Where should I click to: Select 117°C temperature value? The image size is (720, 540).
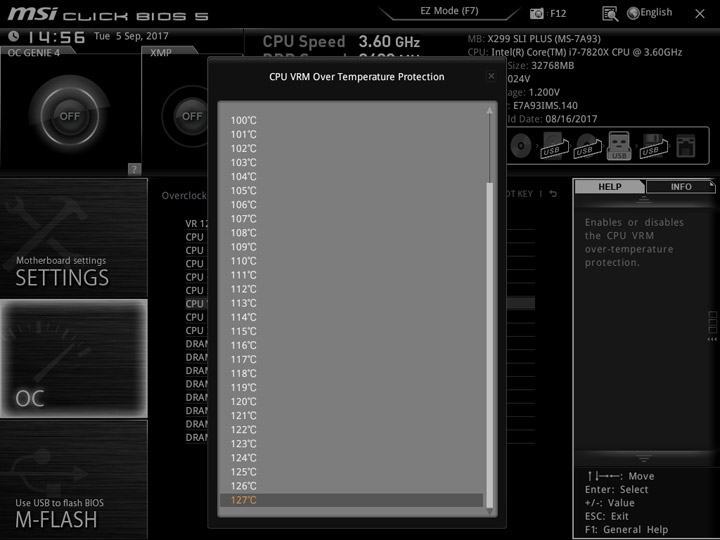pyautogui.click(x=351, y=360)
